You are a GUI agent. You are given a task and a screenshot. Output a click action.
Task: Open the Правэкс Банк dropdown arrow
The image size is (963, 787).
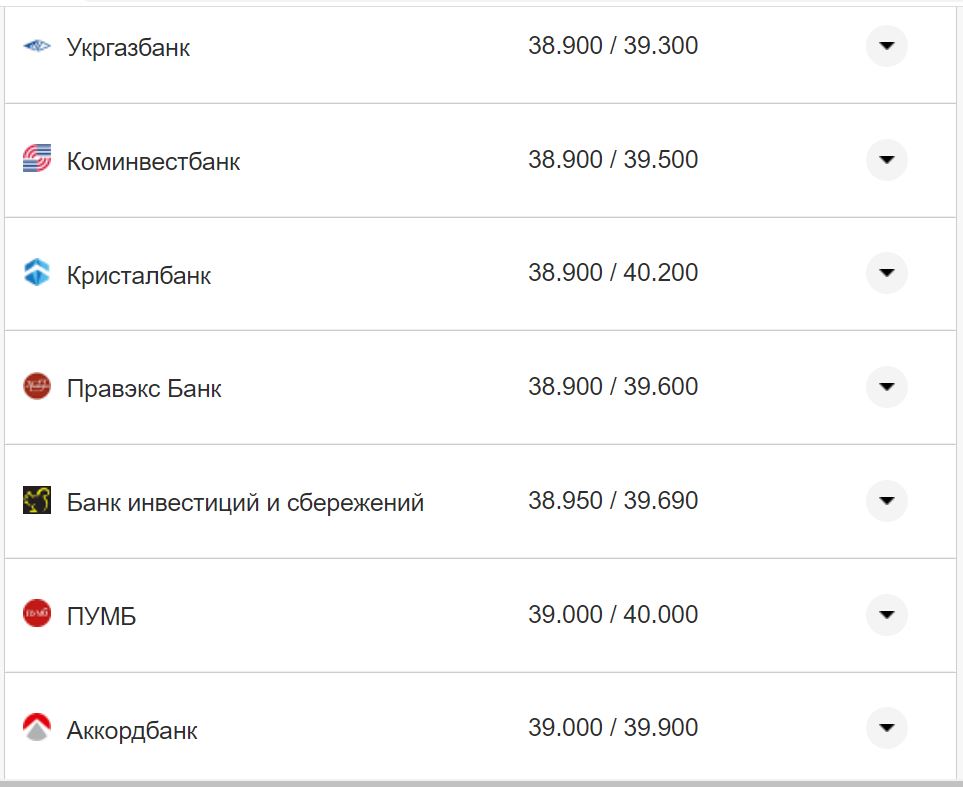click(x=886, y=386)
